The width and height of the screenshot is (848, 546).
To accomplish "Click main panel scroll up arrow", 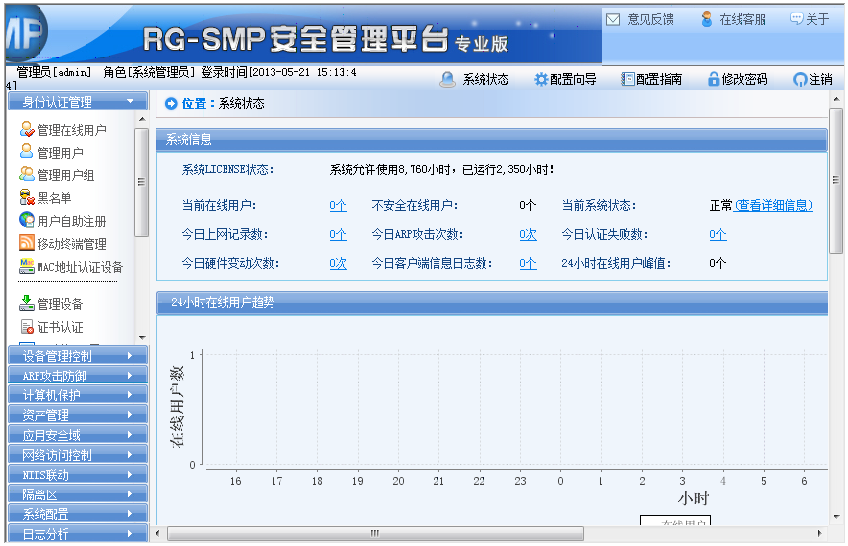I will pyautogui.click(x=836, y=99).
